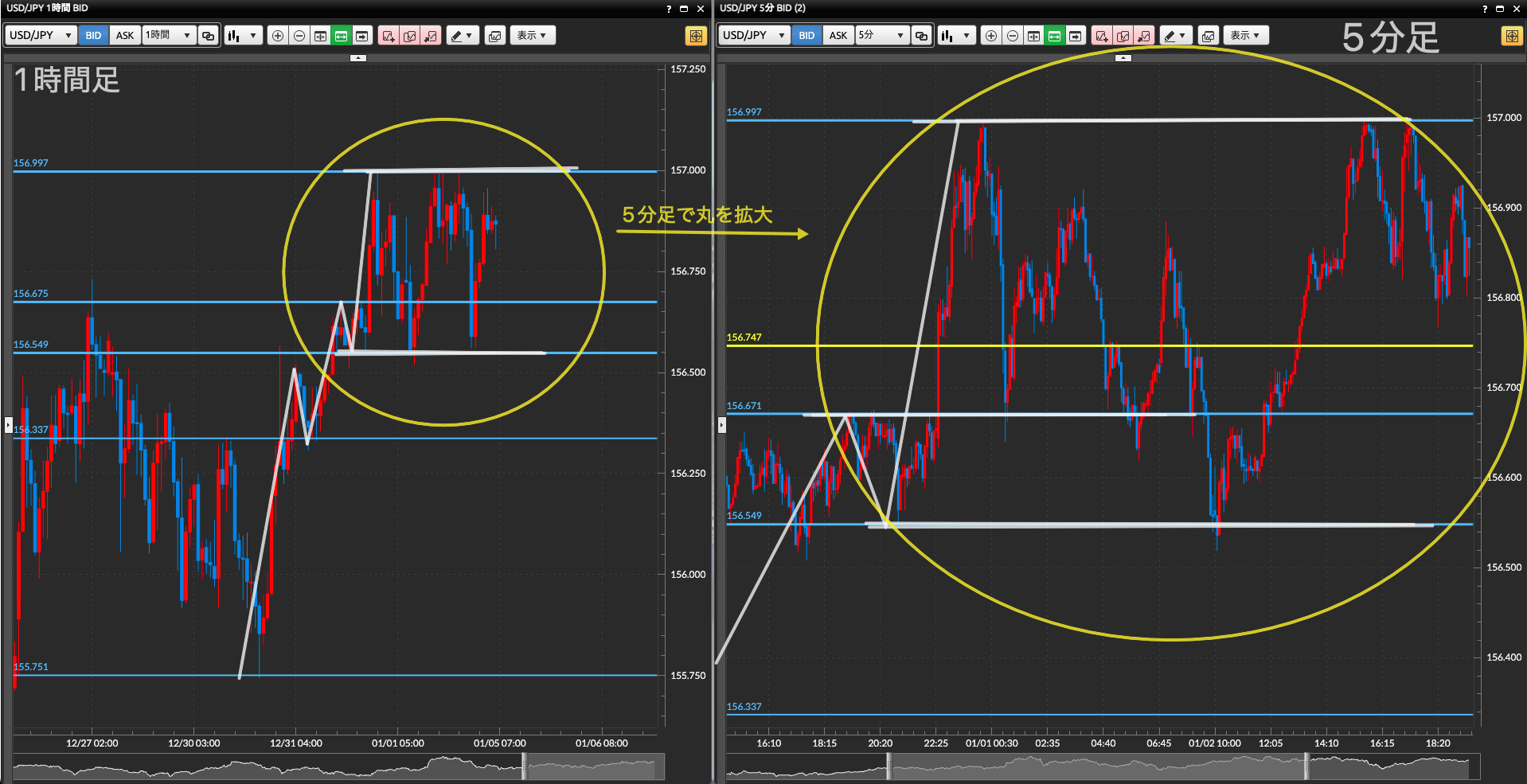Open the 表示 menu on the 5-minute chart
This screenshot has height=784, width=1527.
pos(1245,36)
